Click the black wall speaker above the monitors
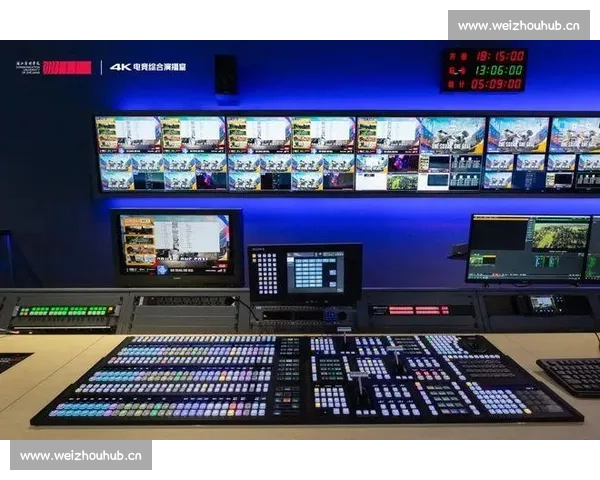 tap(227, 75)
